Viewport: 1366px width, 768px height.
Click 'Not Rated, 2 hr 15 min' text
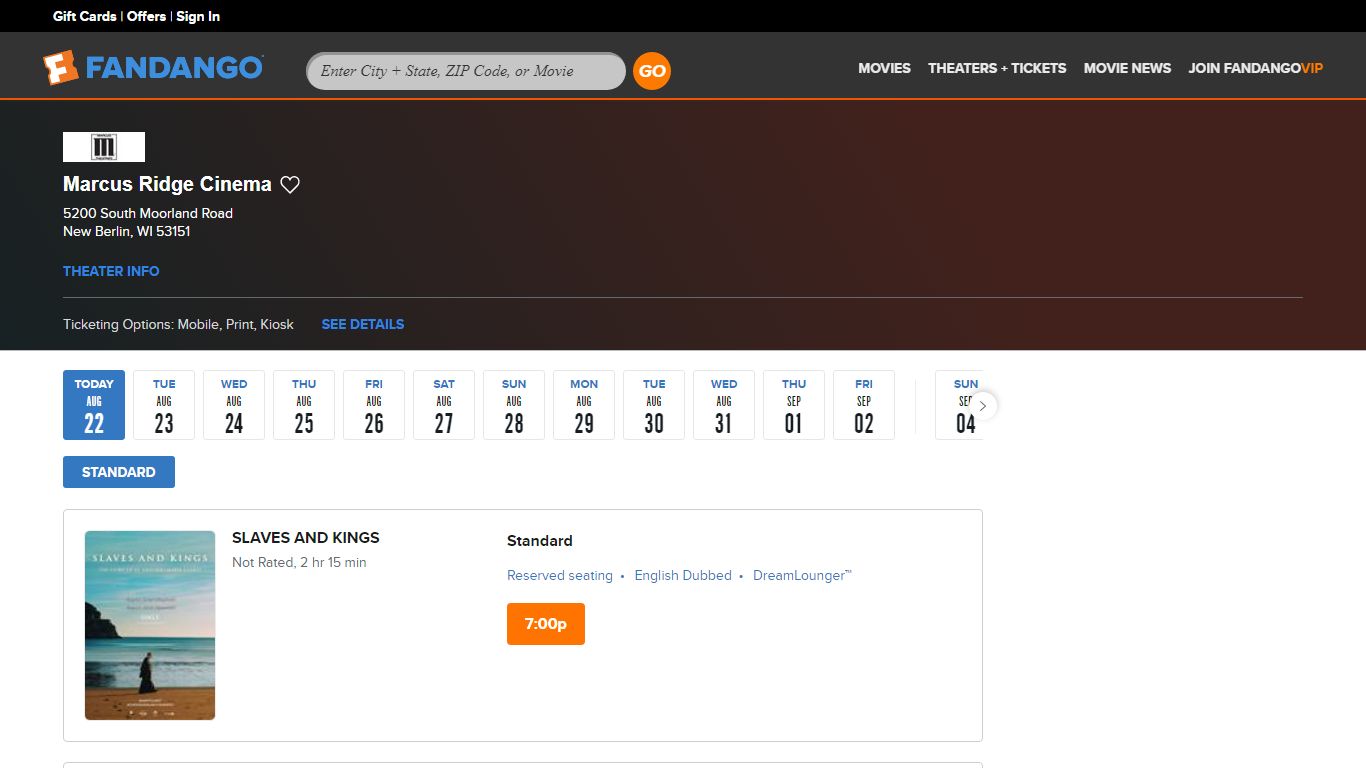coord(299,562)
